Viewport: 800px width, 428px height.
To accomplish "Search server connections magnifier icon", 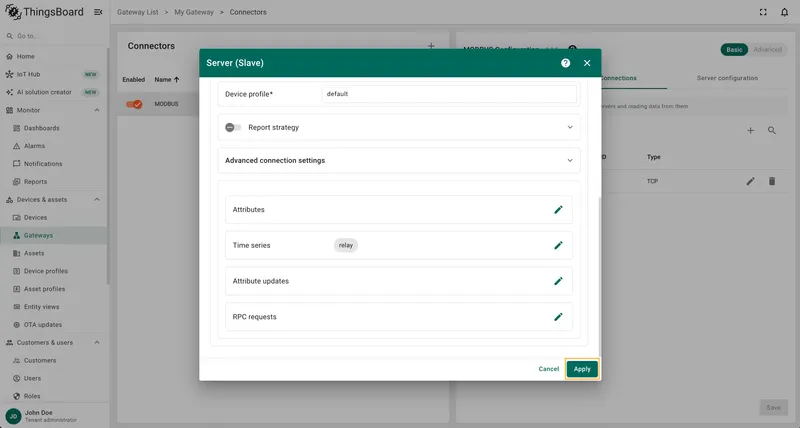I will click(x=772, y=131).
